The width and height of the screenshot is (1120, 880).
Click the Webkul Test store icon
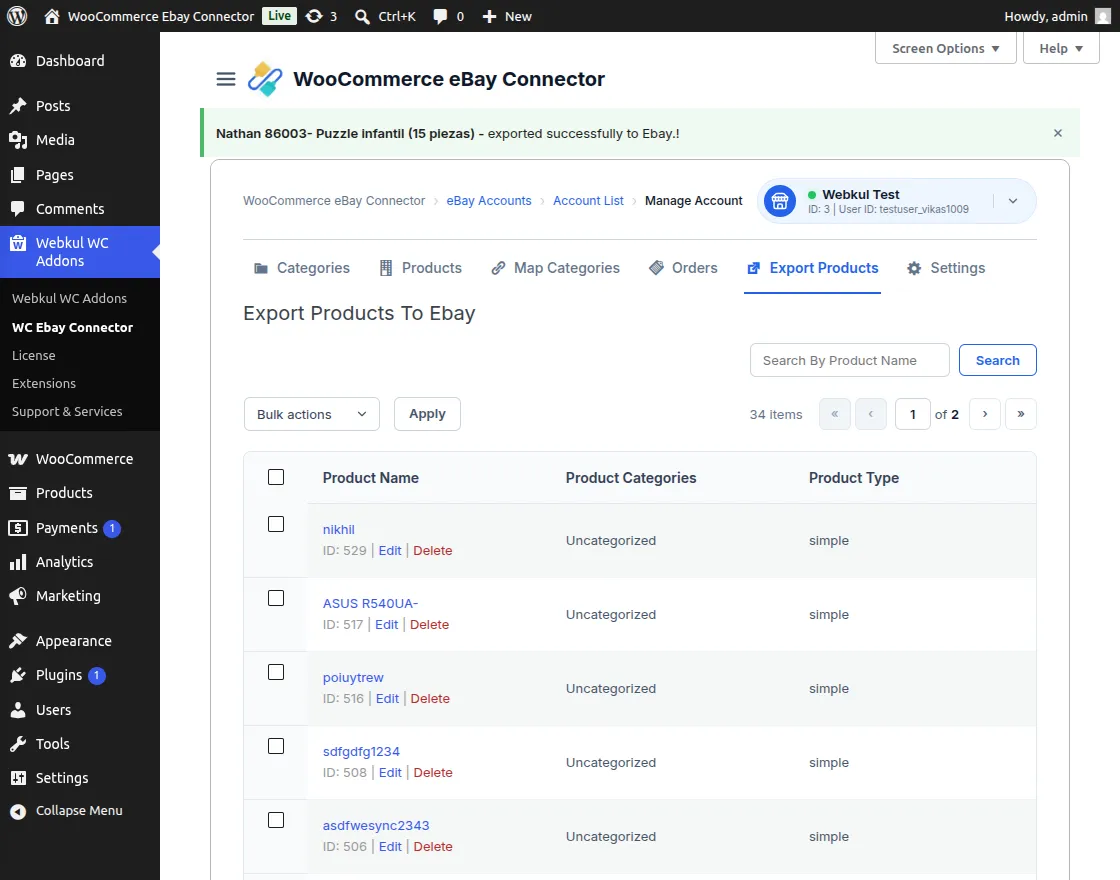[780, 201]
